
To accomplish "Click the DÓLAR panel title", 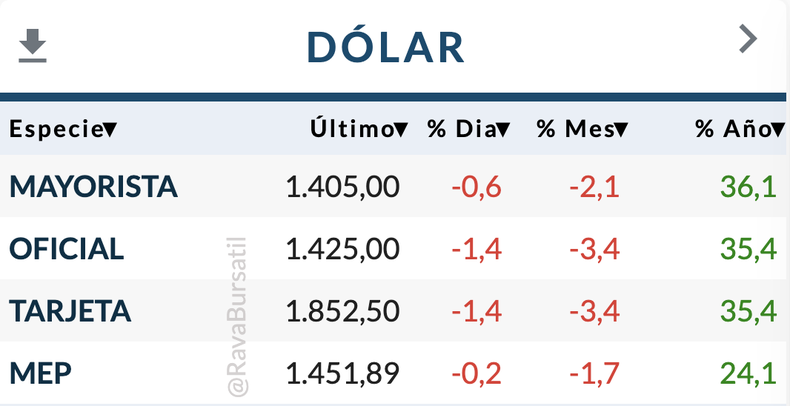I will [386, 47].
